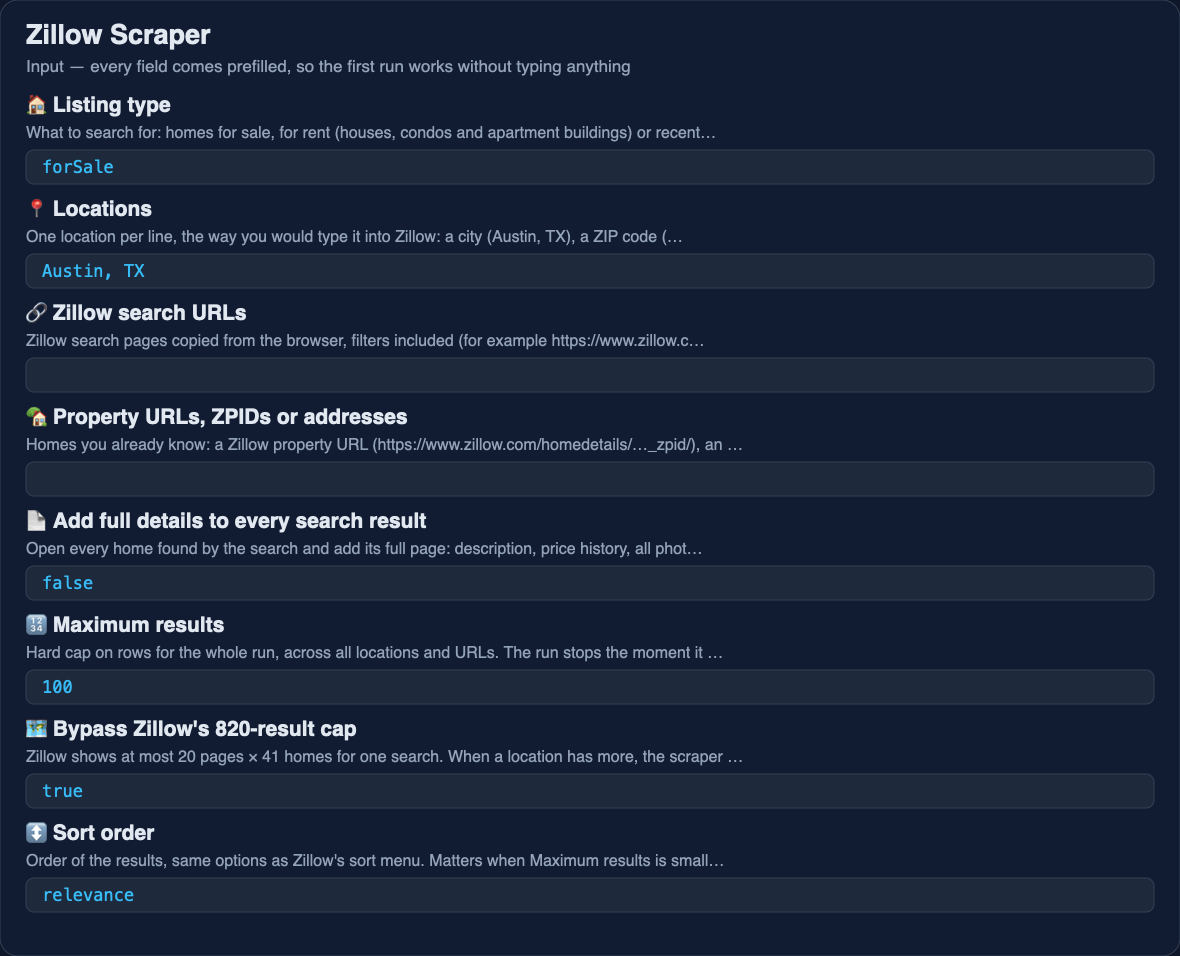Click the 'Listing type' heading text
The width and height of the screenshot is (1180, 956).
click(x=111, y=105)
